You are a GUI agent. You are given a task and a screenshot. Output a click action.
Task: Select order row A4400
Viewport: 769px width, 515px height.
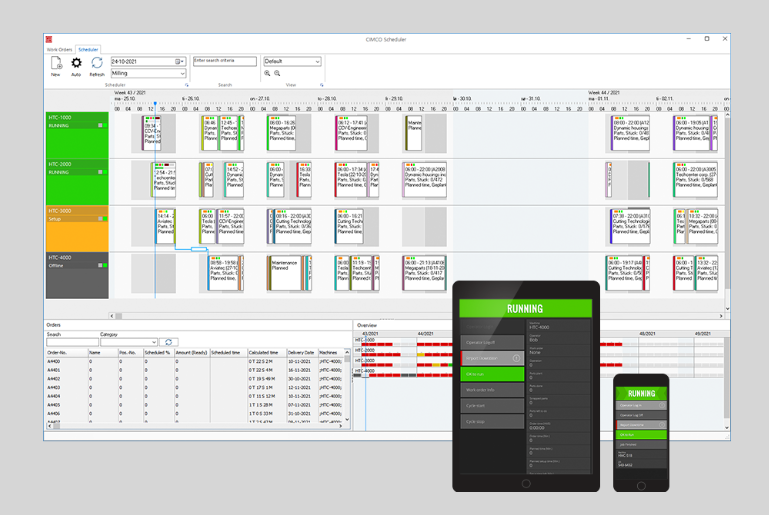pyautogui.click(x=195, y=361)
